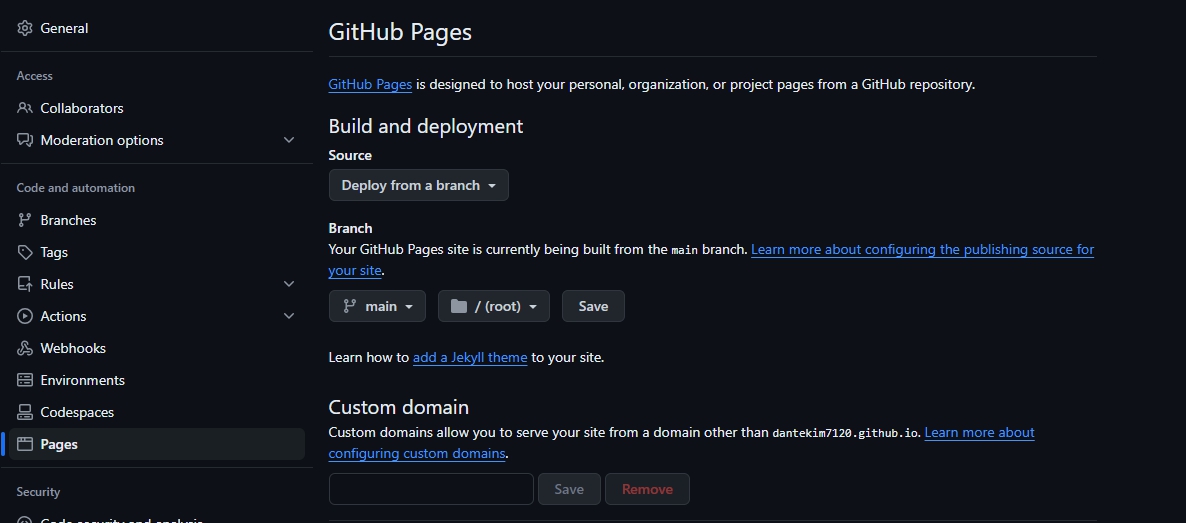Screen dimensions: 1186x523
Task: Click the Remove custom domain button
Action: pos(647,489)
